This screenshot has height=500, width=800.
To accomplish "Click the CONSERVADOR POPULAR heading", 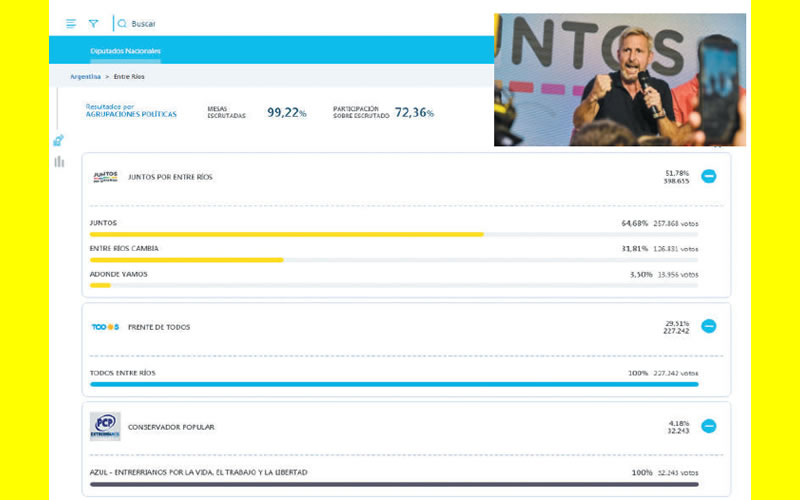I will click(171, 427).
